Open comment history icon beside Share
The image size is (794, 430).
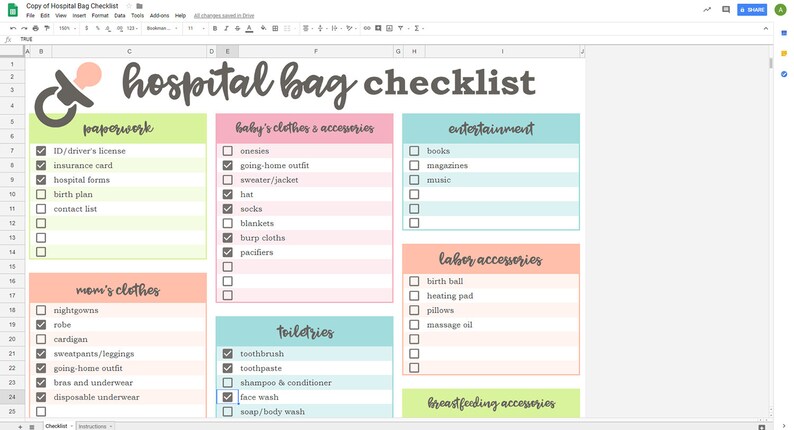click(x=726, y=10)
